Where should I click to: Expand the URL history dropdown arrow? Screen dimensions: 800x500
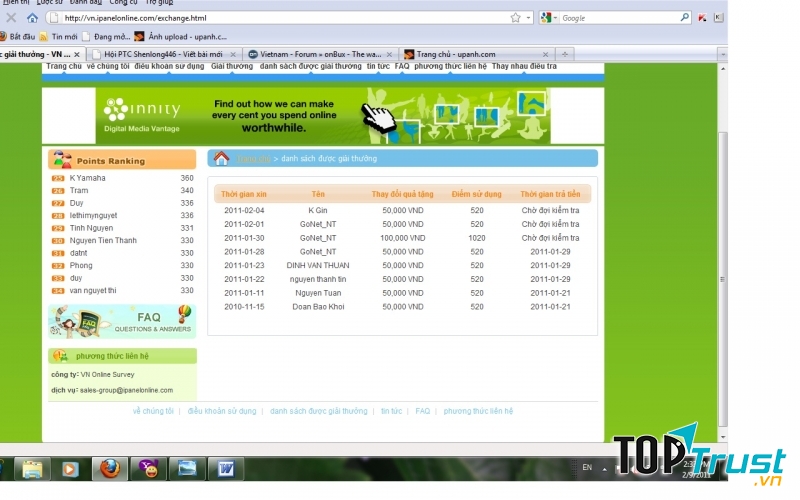coord(528,18)
